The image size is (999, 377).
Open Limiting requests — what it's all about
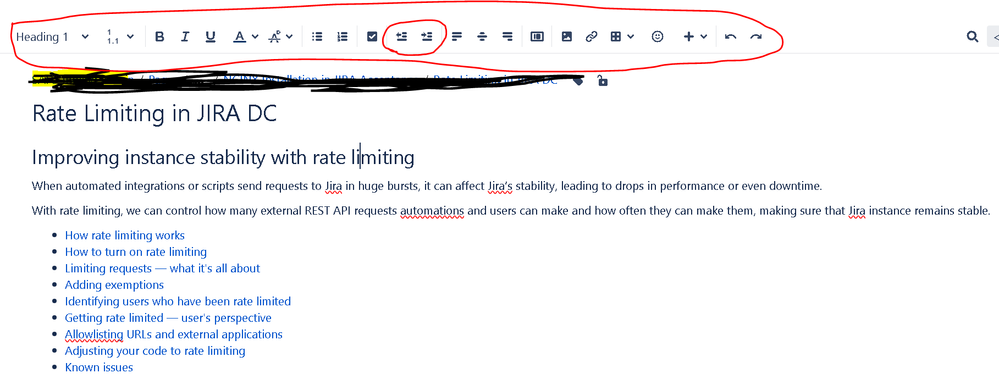pos(162,269)
